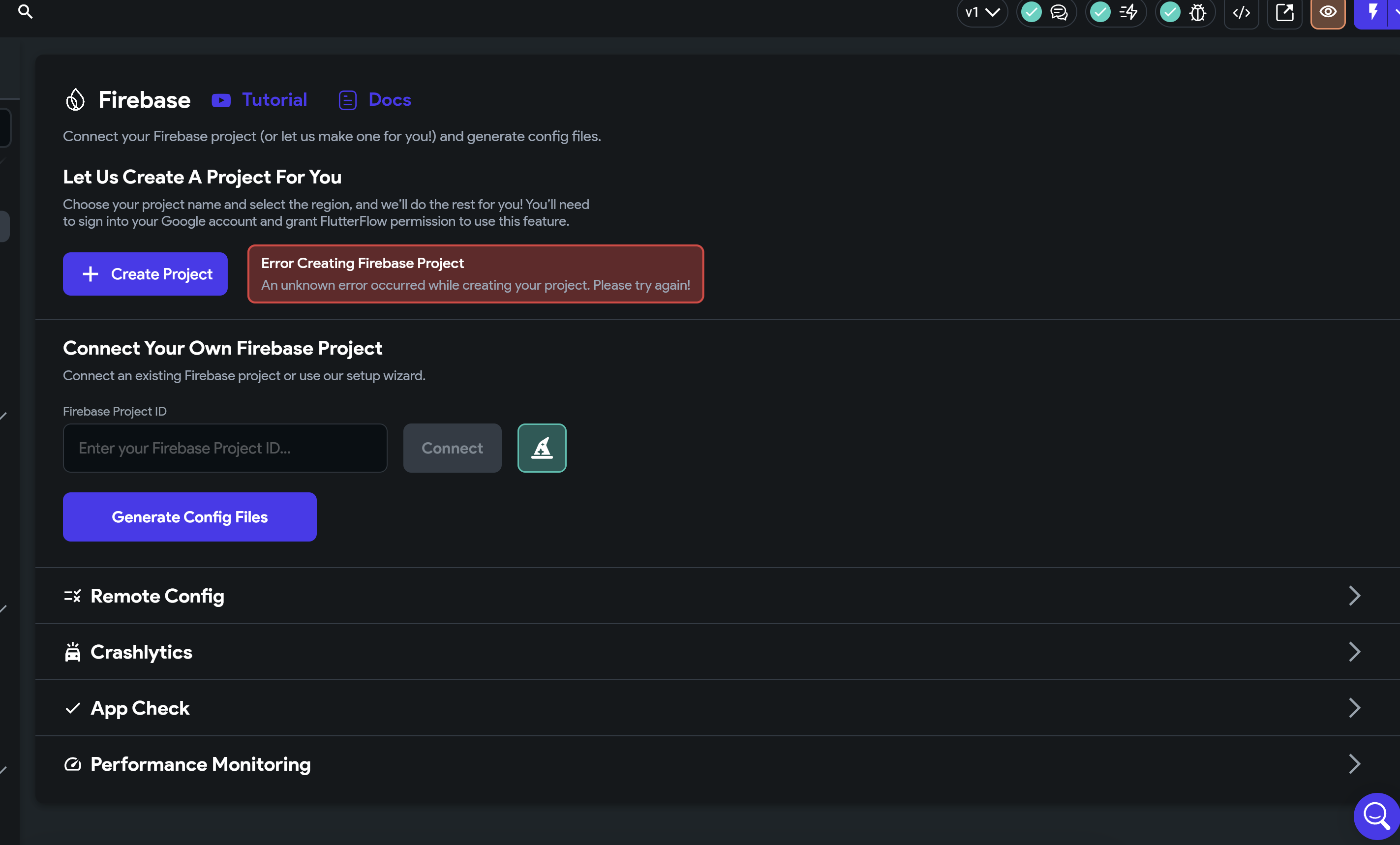Click the Firebase flame icon
This screenshot has width=1400, height=845.
tap(75, 100)
